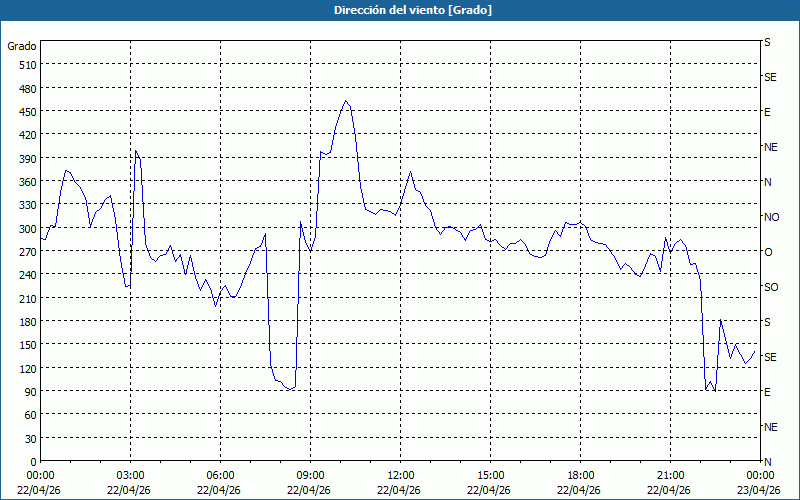Select the 18:00 time marker
Viewport: 800px width, 500px height.
pos(580,475)
